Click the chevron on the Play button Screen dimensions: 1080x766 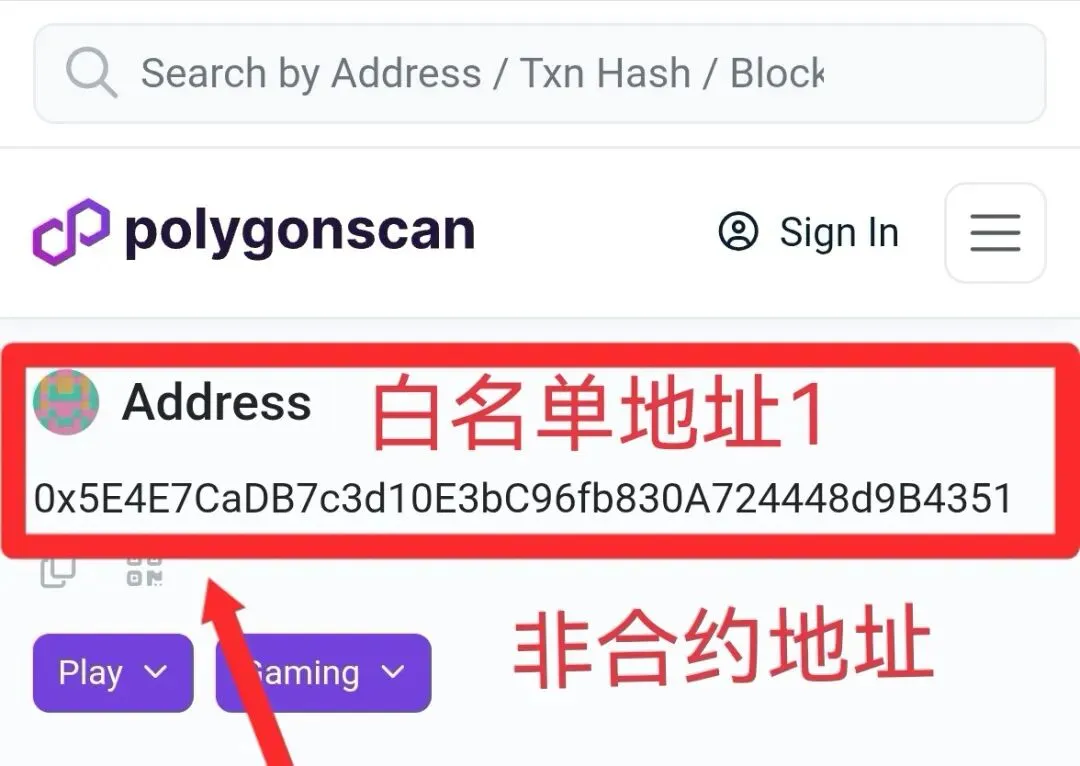point(156,672)
